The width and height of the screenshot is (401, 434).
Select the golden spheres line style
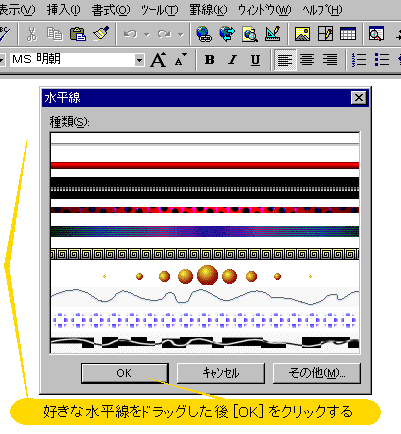pyautogui.click(x=205, y=276)
